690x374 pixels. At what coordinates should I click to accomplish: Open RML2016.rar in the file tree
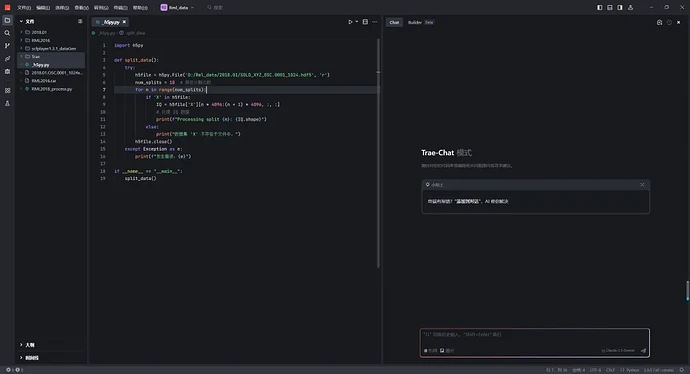[x=51, y=81]
